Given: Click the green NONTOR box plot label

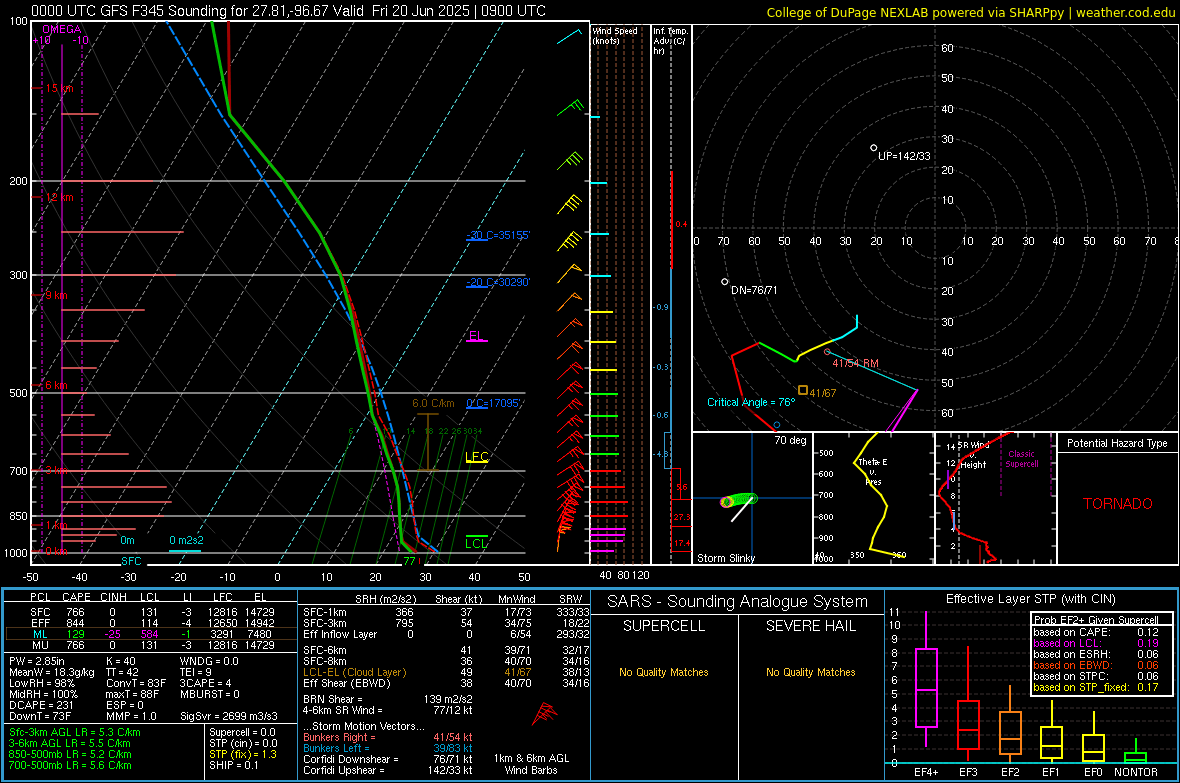Looking at the screenshot, I should pos(1136,772).
